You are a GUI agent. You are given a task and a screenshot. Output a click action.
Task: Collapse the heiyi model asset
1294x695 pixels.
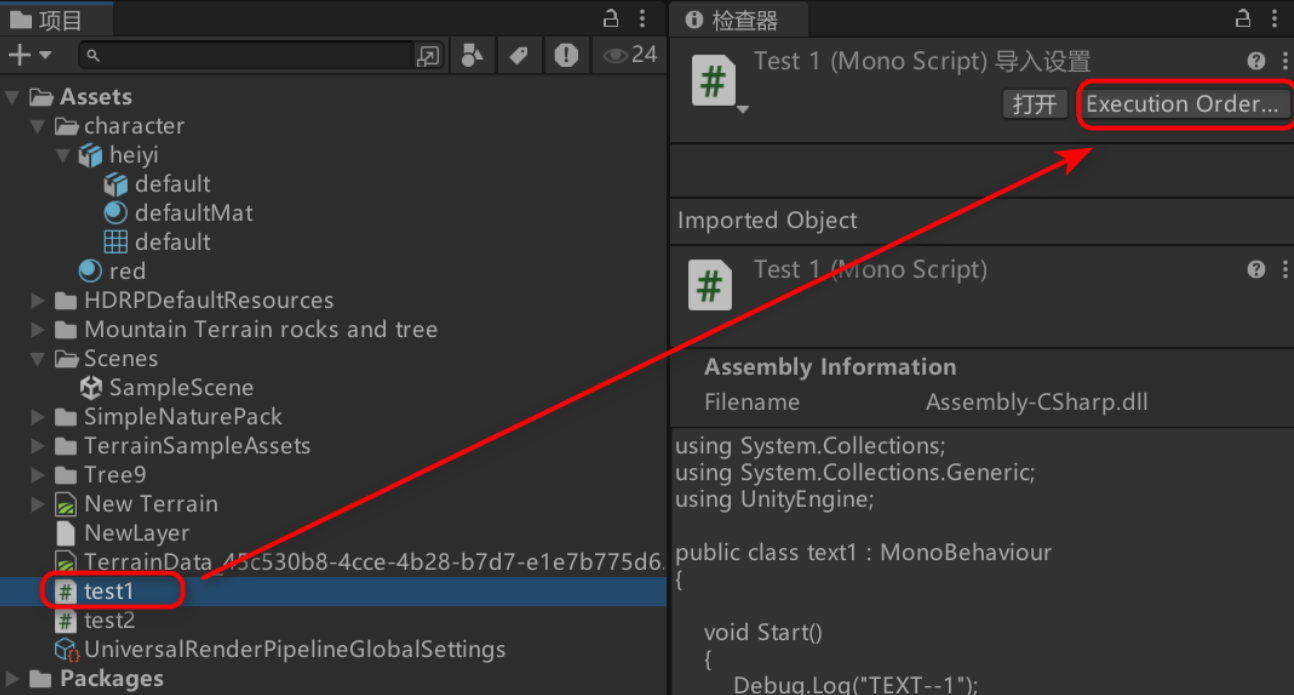(x=63, y=155)
